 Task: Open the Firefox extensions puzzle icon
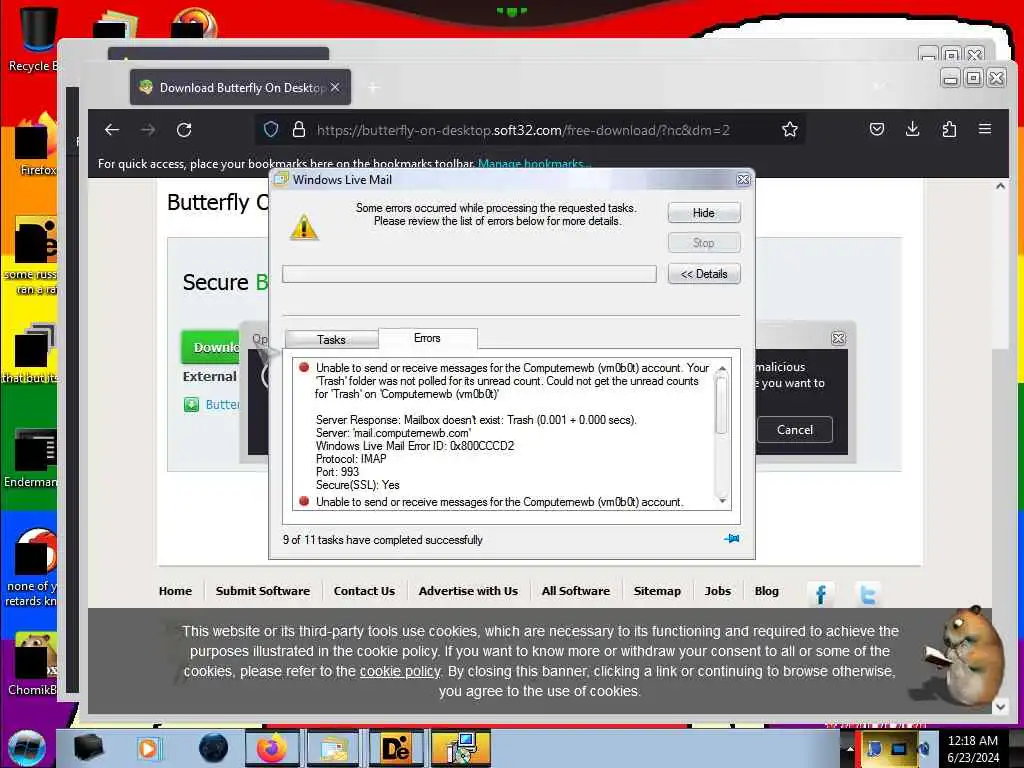pos(949,129)
